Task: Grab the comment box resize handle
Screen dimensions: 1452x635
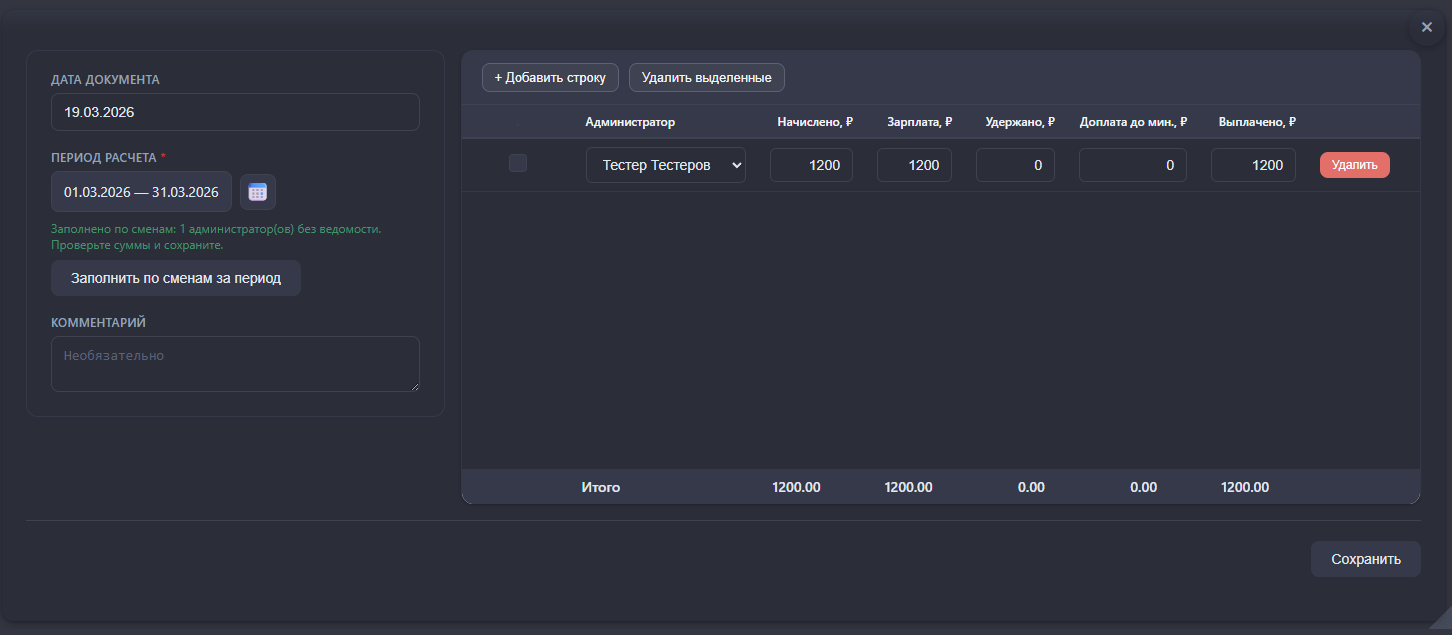Action: [x=414, y=386]
